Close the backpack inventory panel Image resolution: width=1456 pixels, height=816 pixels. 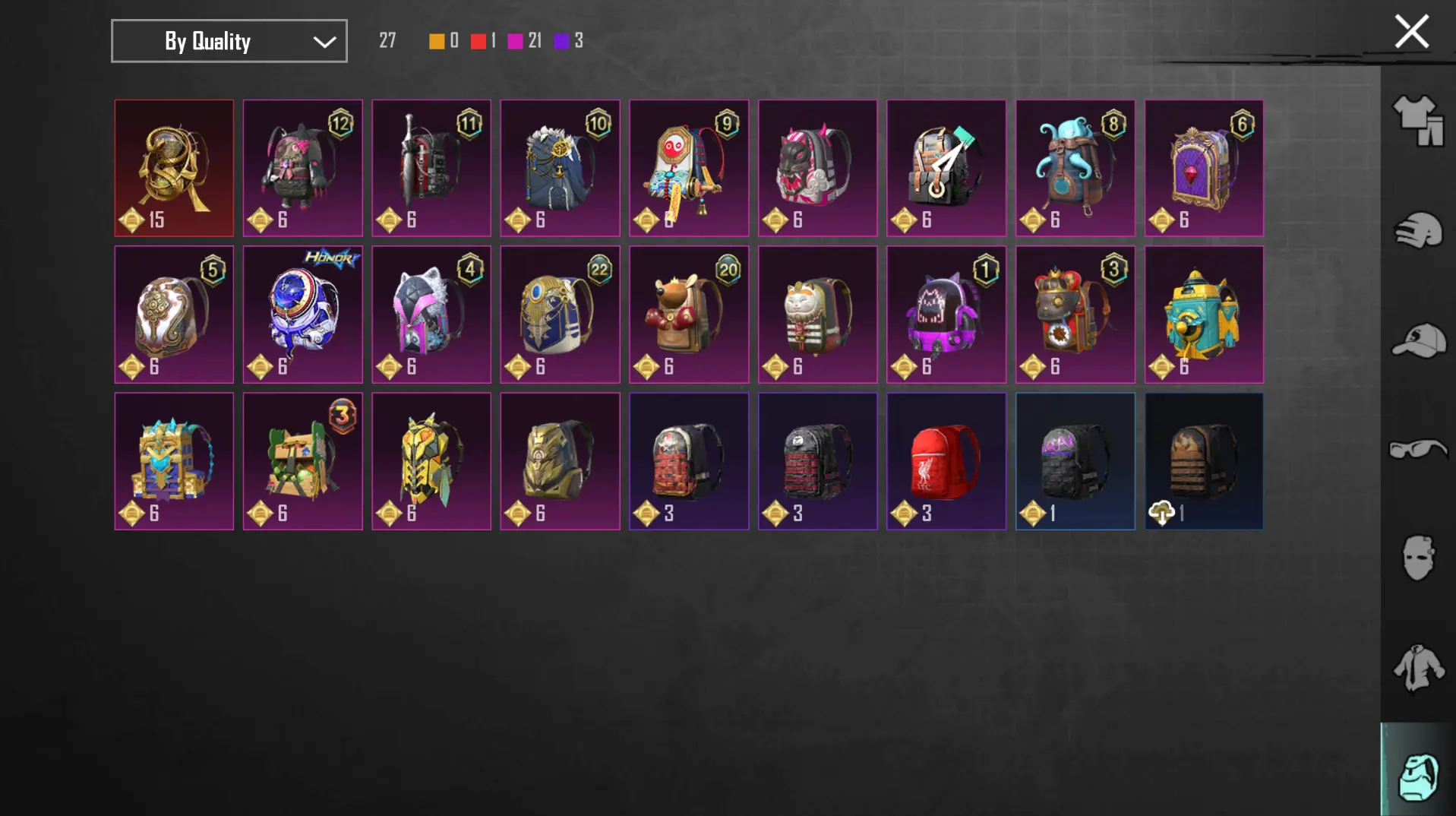click(x=1411, y=32)
